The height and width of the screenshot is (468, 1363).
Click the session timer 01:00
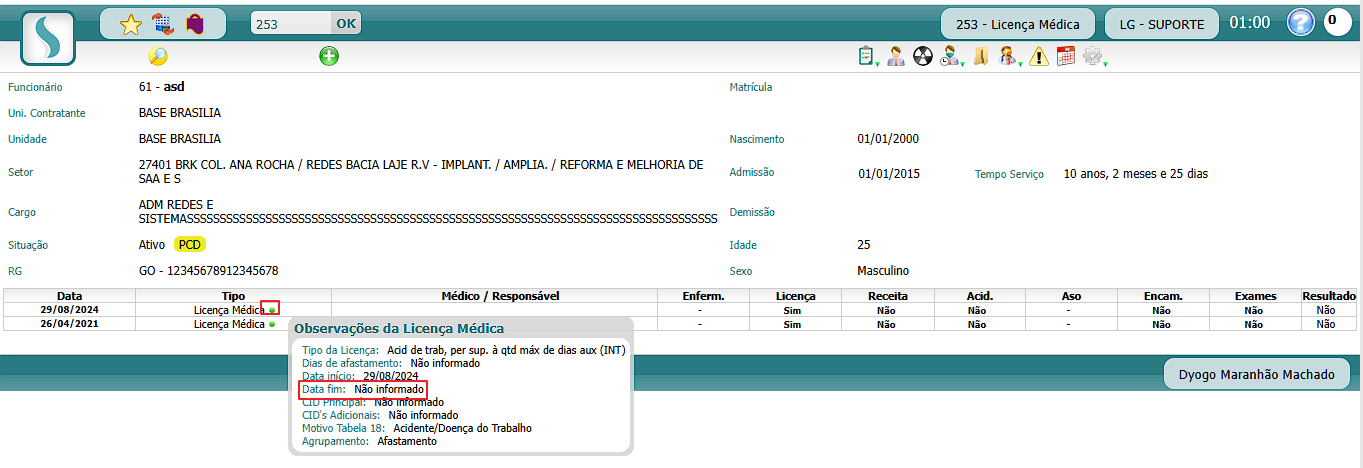click(x=1249, y=23)
